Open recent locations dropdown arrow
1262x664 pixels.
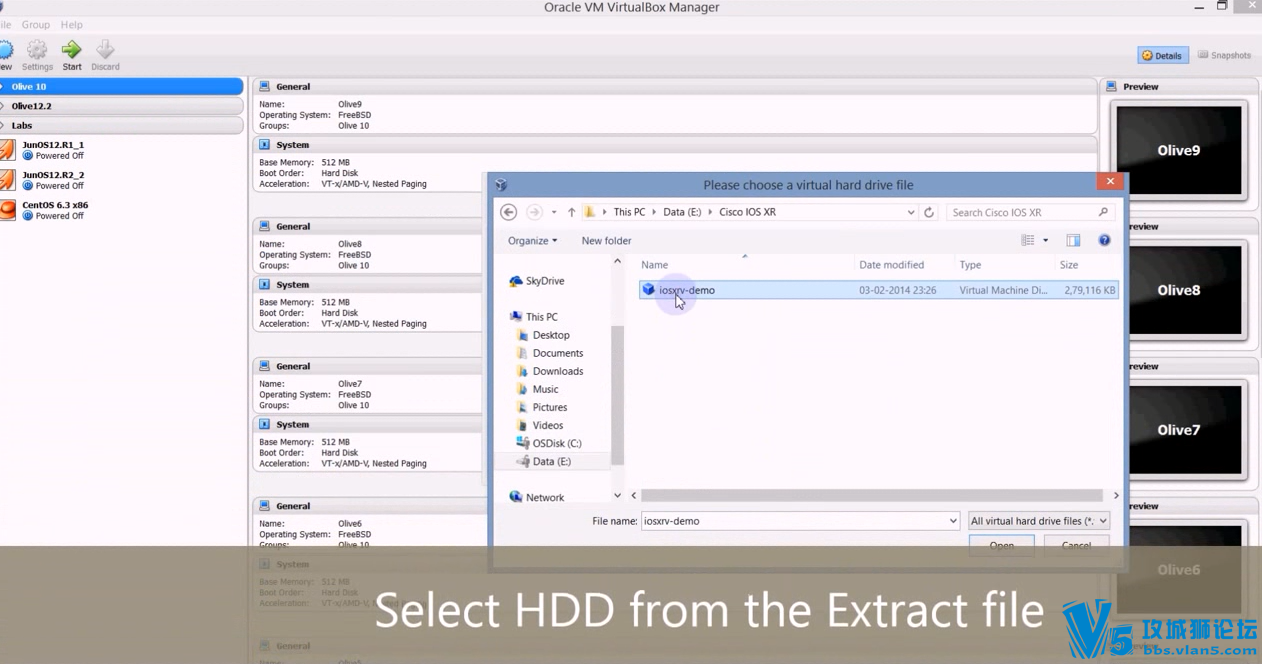tap(554, 213)
